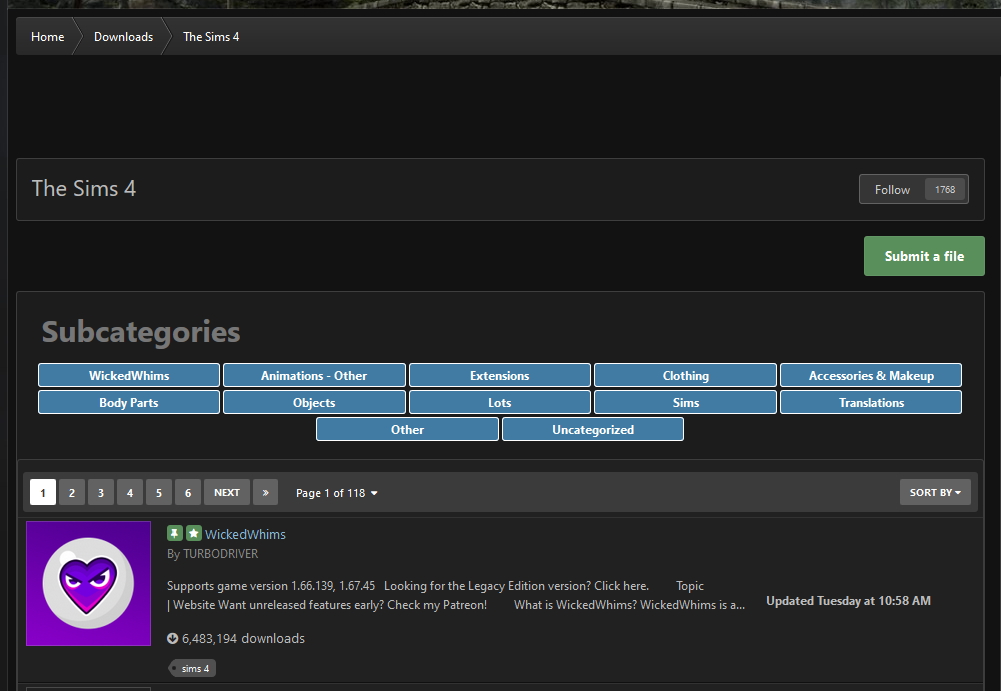Select page 1 in pagination
1001x691 pixels.
click(43, 492)
